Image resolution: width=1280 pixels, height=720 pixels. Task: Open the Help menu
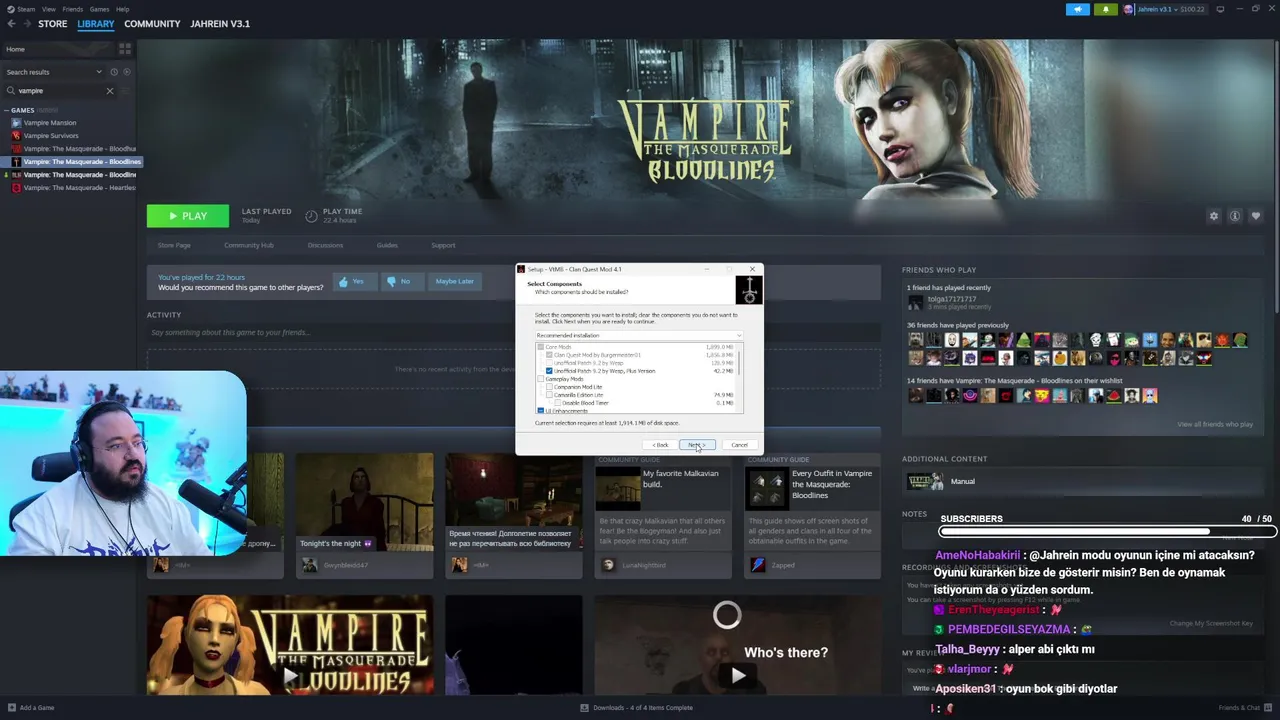point(122,9)
